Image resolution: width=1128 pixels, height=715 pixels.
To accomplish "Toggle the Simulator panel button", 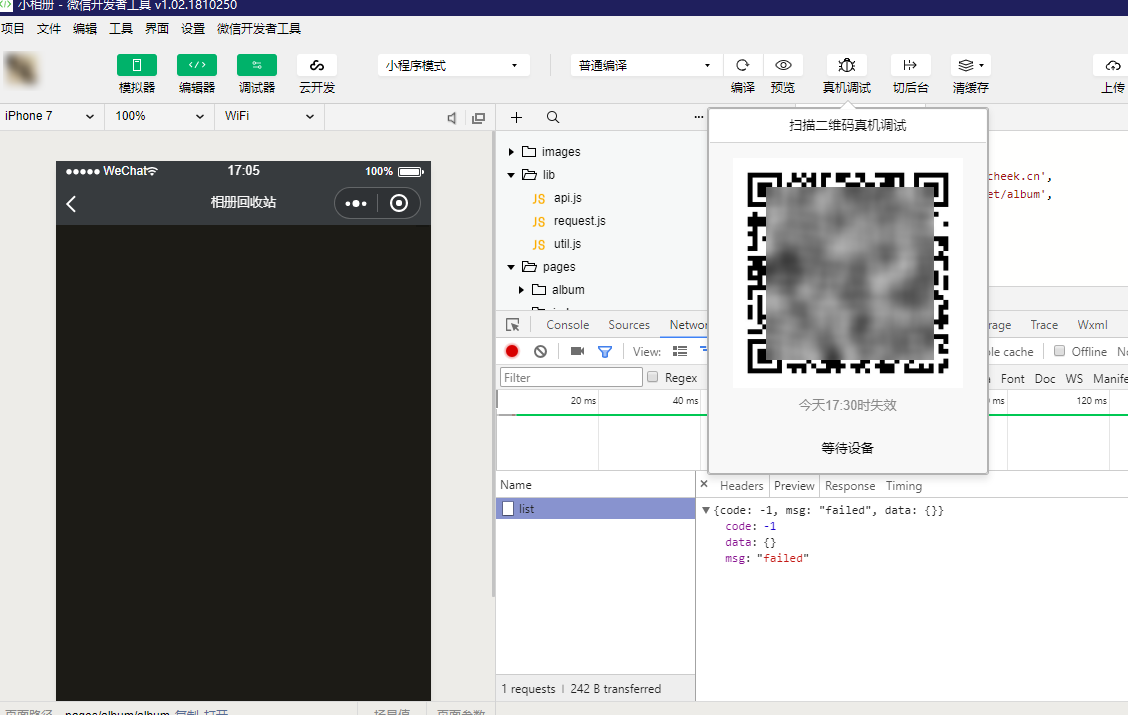I will pos(137,65).
